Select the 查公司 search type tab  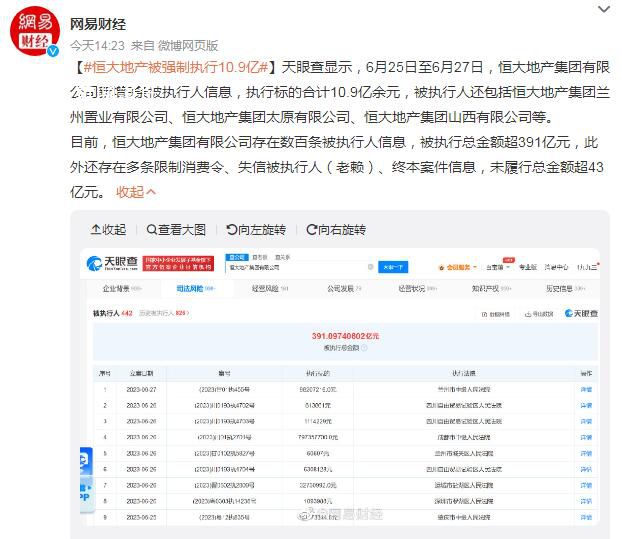pyautogui.click(x=236, y=257)
